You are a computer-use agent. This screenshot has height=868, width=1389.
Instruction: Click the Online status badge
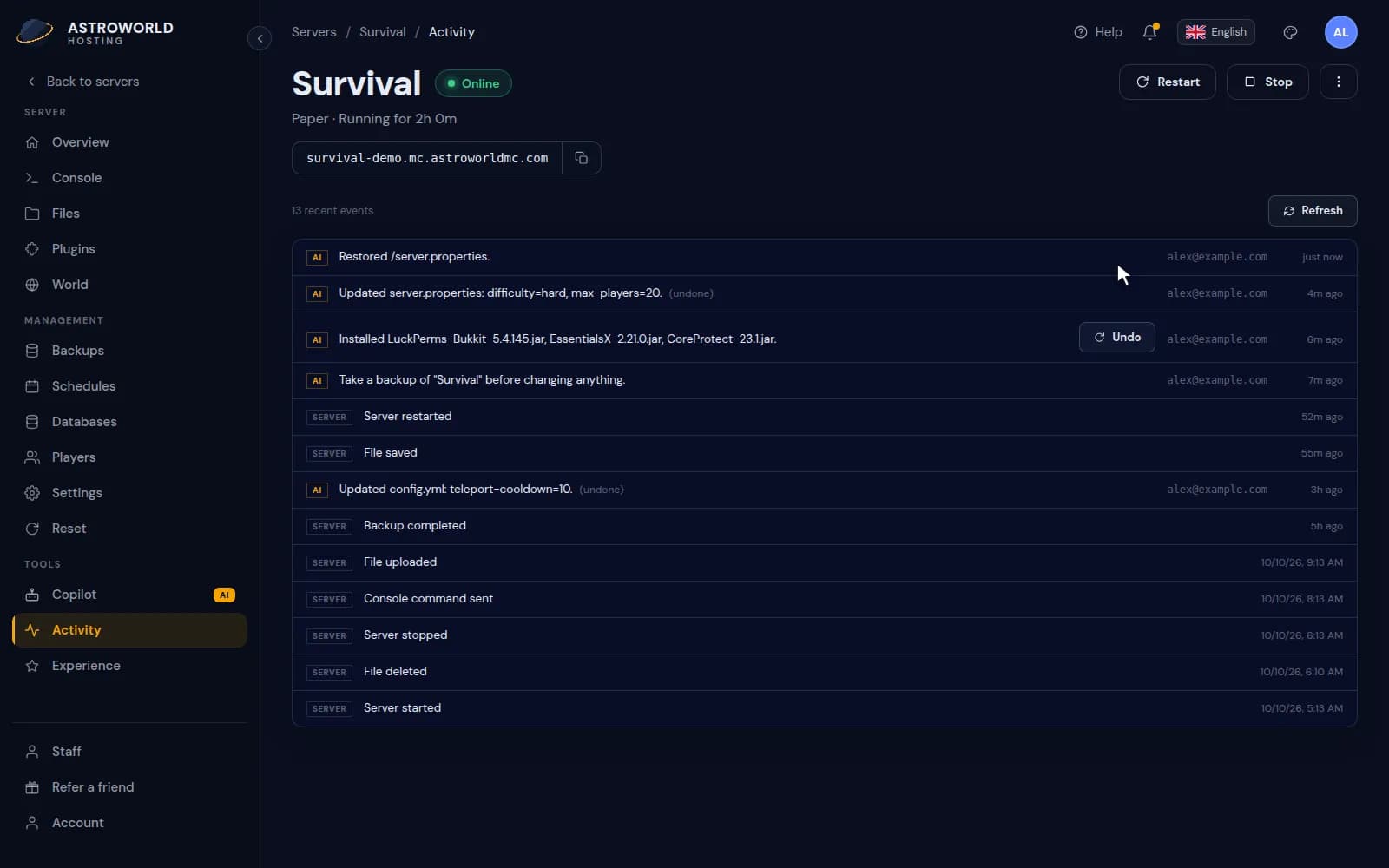pyautogui.click(x=473, y=83)
